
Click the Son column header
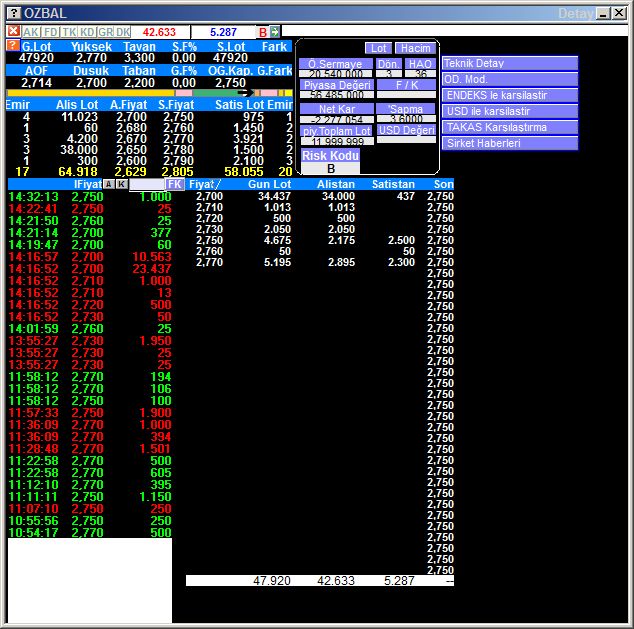tap(444, 184)
